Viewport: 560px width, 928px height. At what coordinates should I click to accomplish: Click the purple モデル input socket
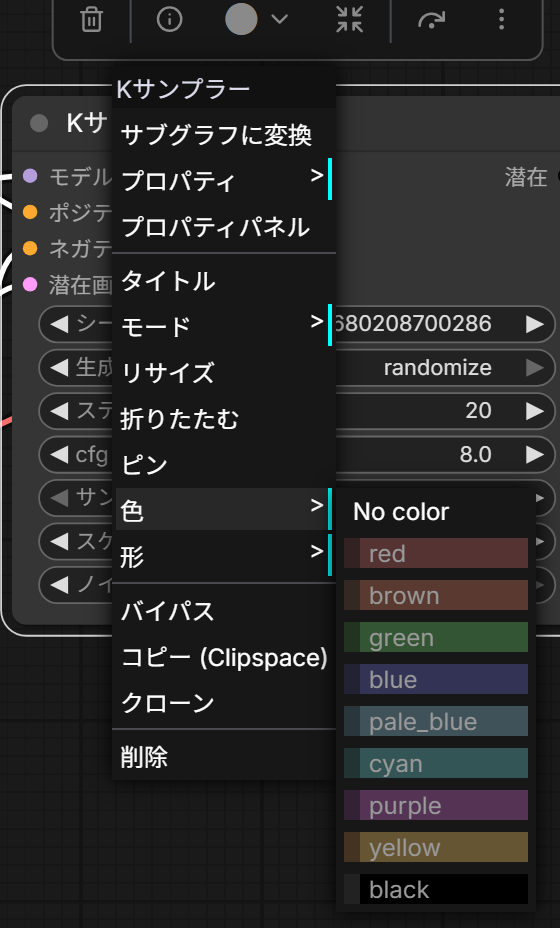click(30, 175)
